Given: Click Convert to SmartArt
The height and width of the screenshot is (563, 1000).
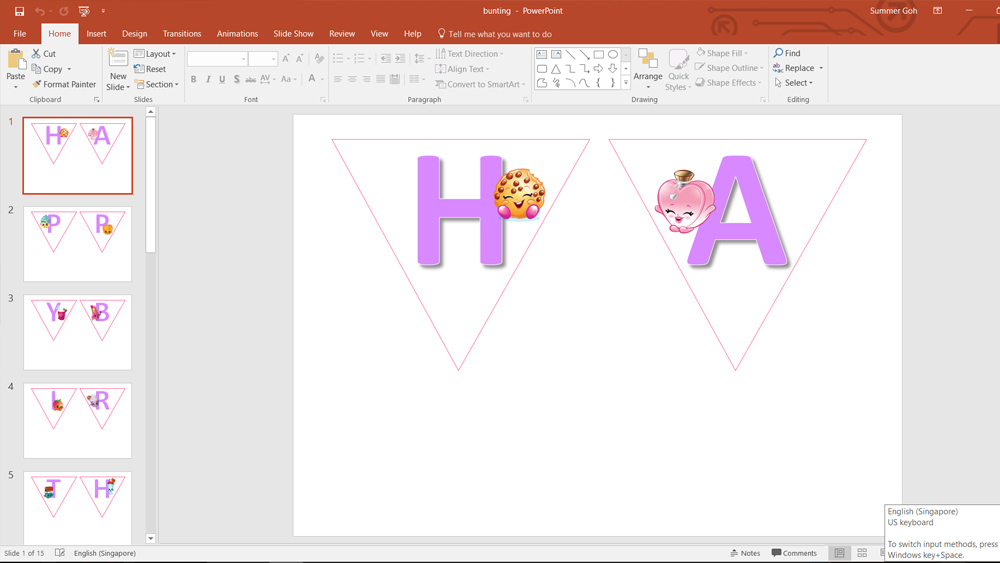Looking at the screenshot, I should [x=480, y=84].
